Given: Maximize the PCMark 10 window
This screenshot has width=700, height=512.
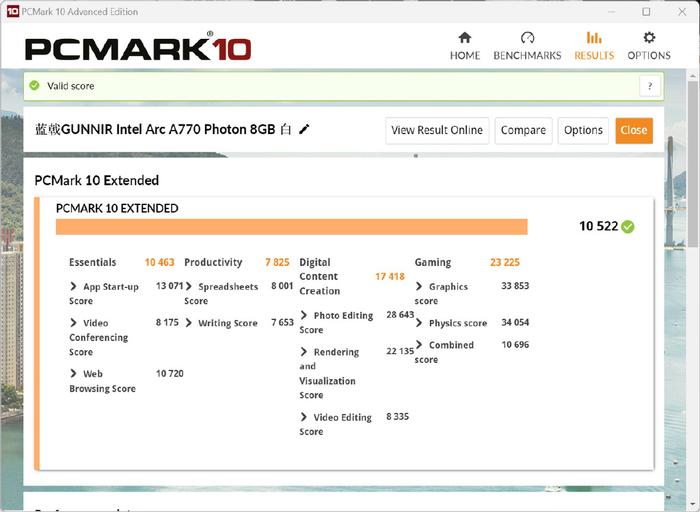Looking at the screenshot, I should 646,12.
